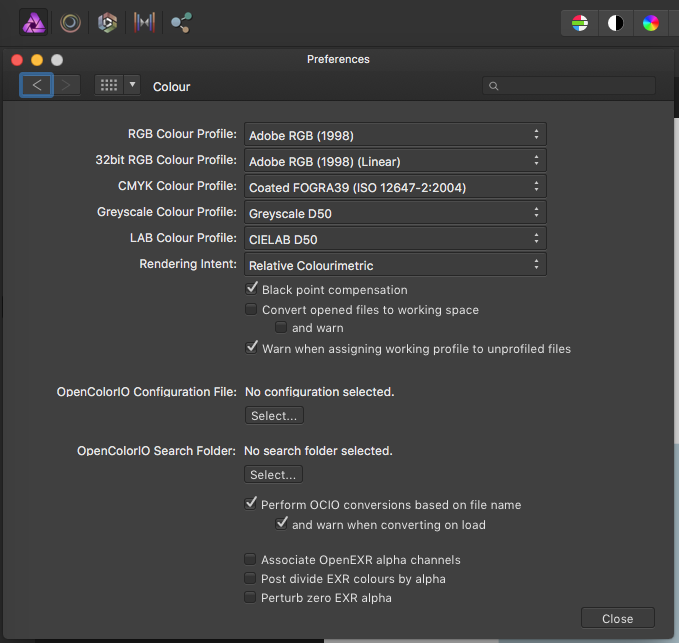Toggle 'and warn when converting on load'

(281, 523)
